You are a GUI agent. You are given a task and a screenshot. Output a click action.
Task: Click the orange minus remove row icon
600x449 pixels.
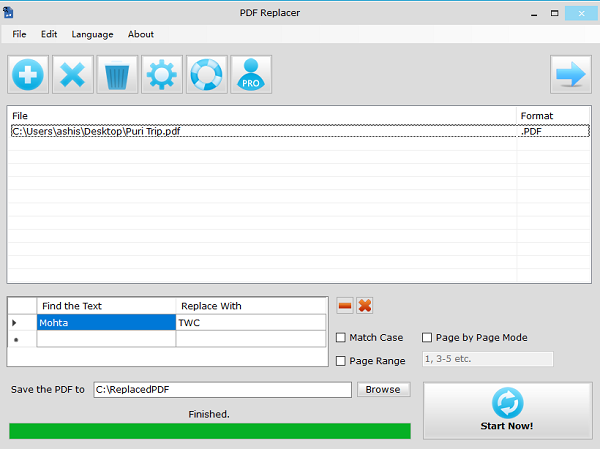click(345, 305)
